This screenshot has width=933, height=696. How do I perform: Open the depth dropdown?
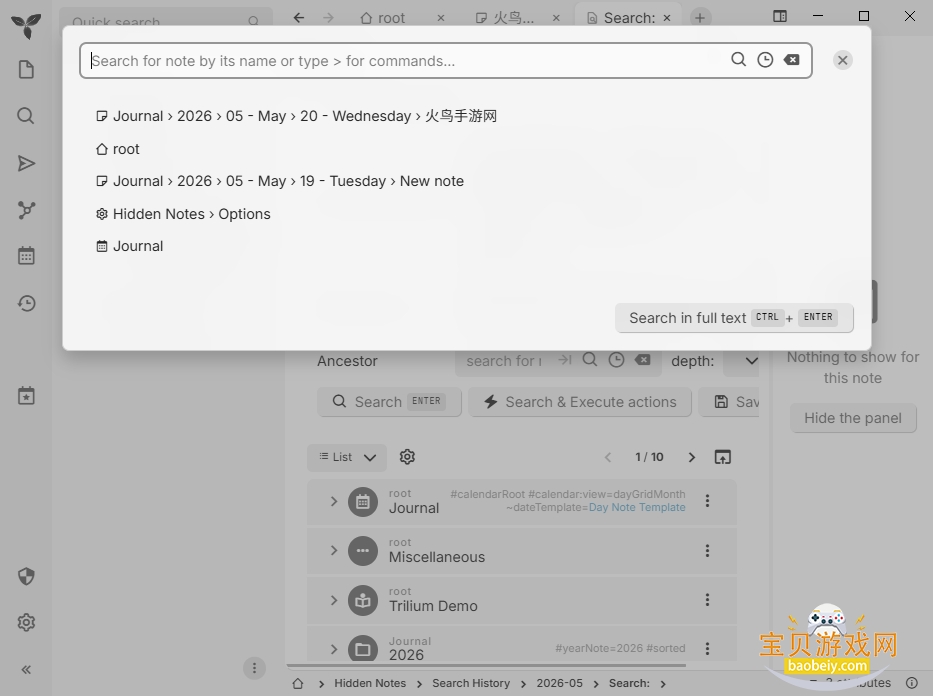tap(742, 361)
